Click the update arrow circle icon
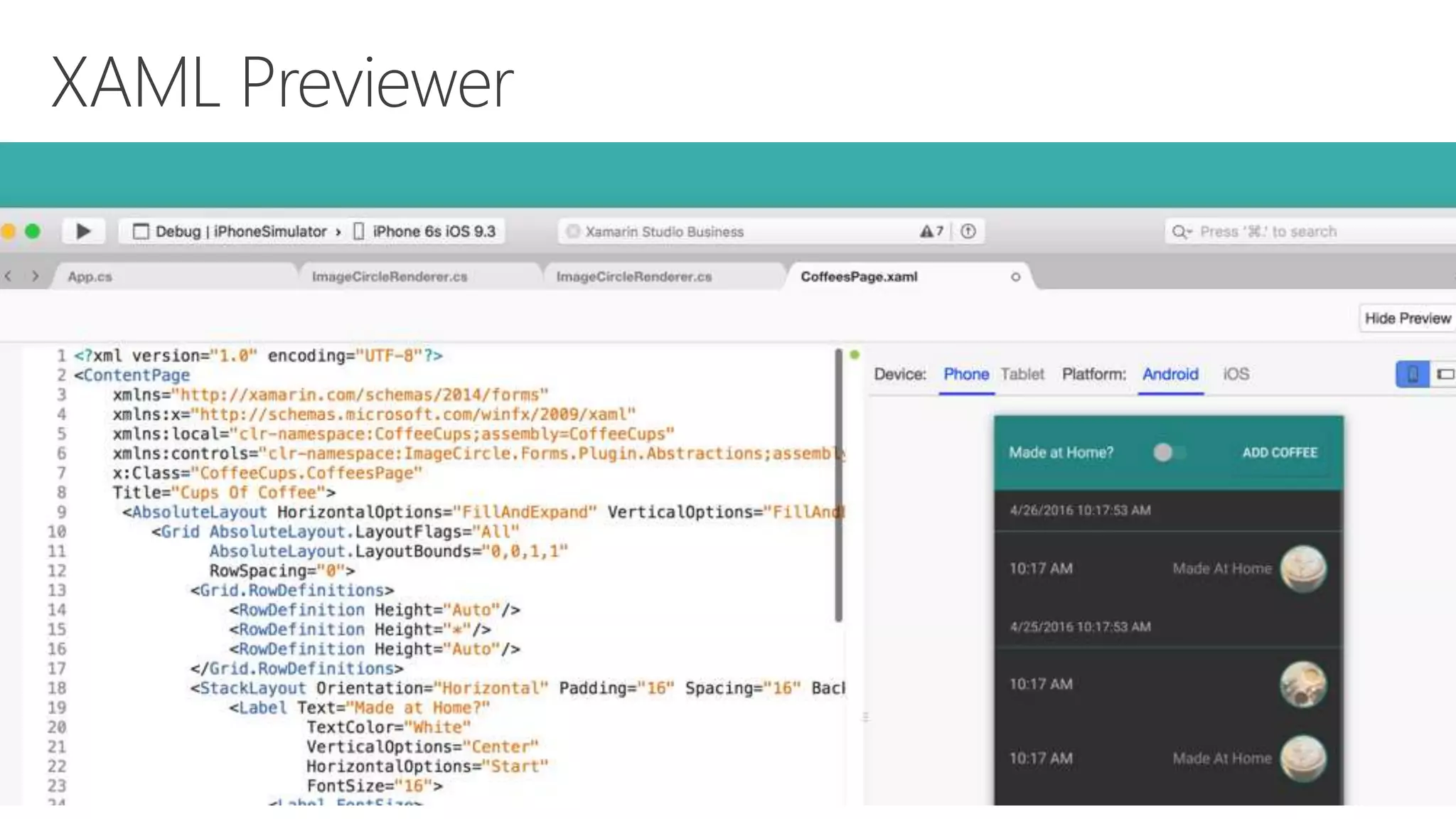1456x819 pixels. [x=968, y=231]
